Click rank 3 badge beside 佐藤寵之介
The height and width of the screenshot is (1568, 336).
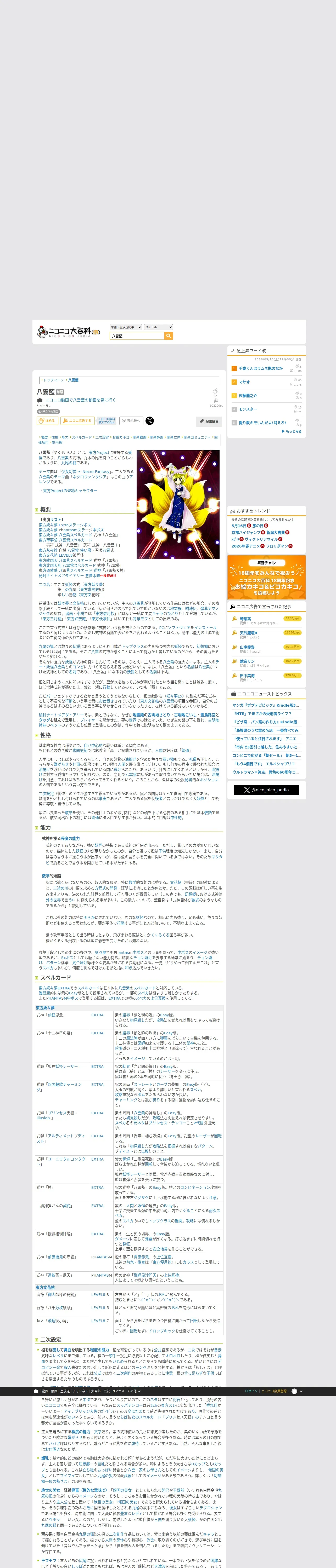click(234, 396)
